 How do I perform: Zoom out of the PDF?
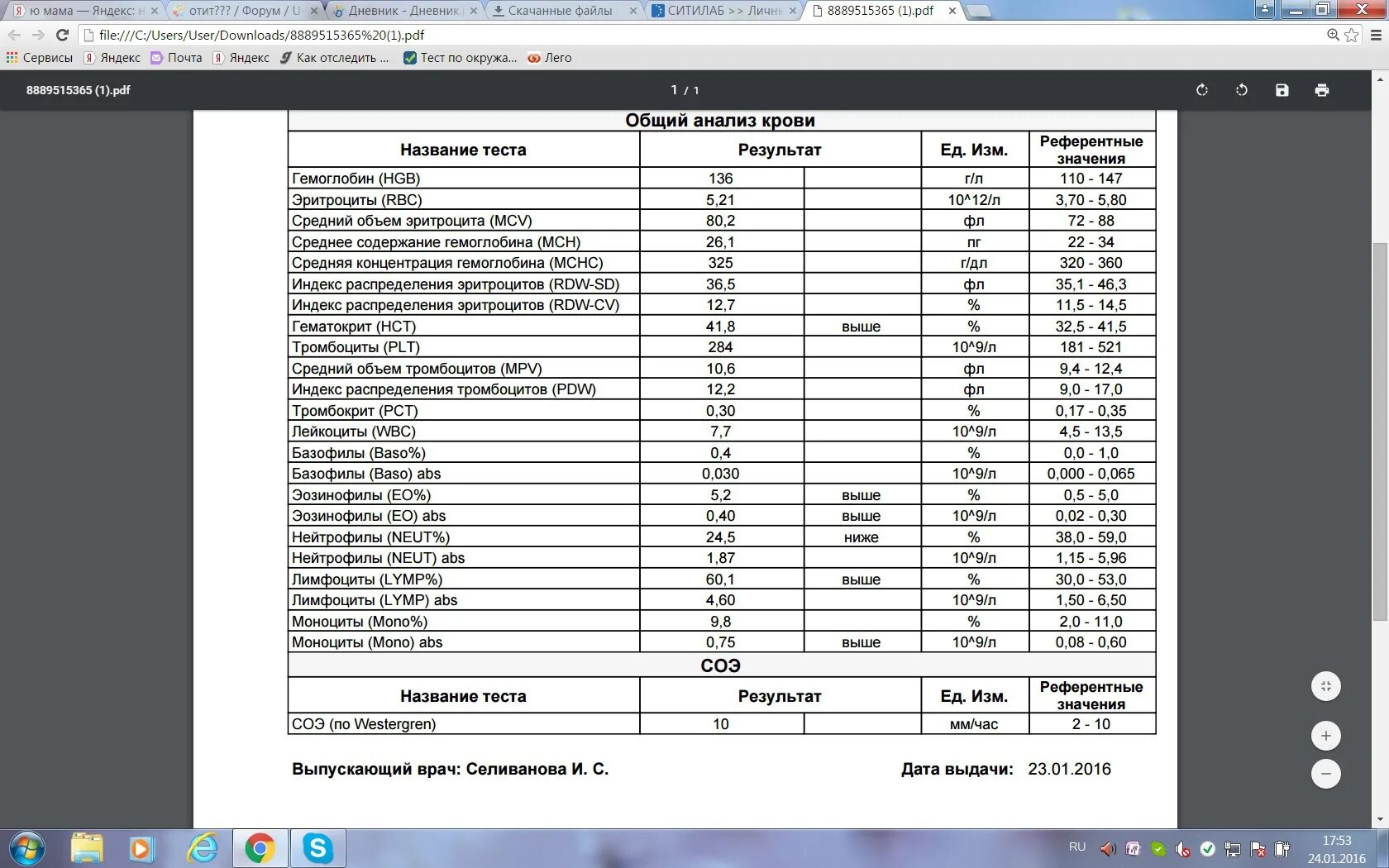1326,774
